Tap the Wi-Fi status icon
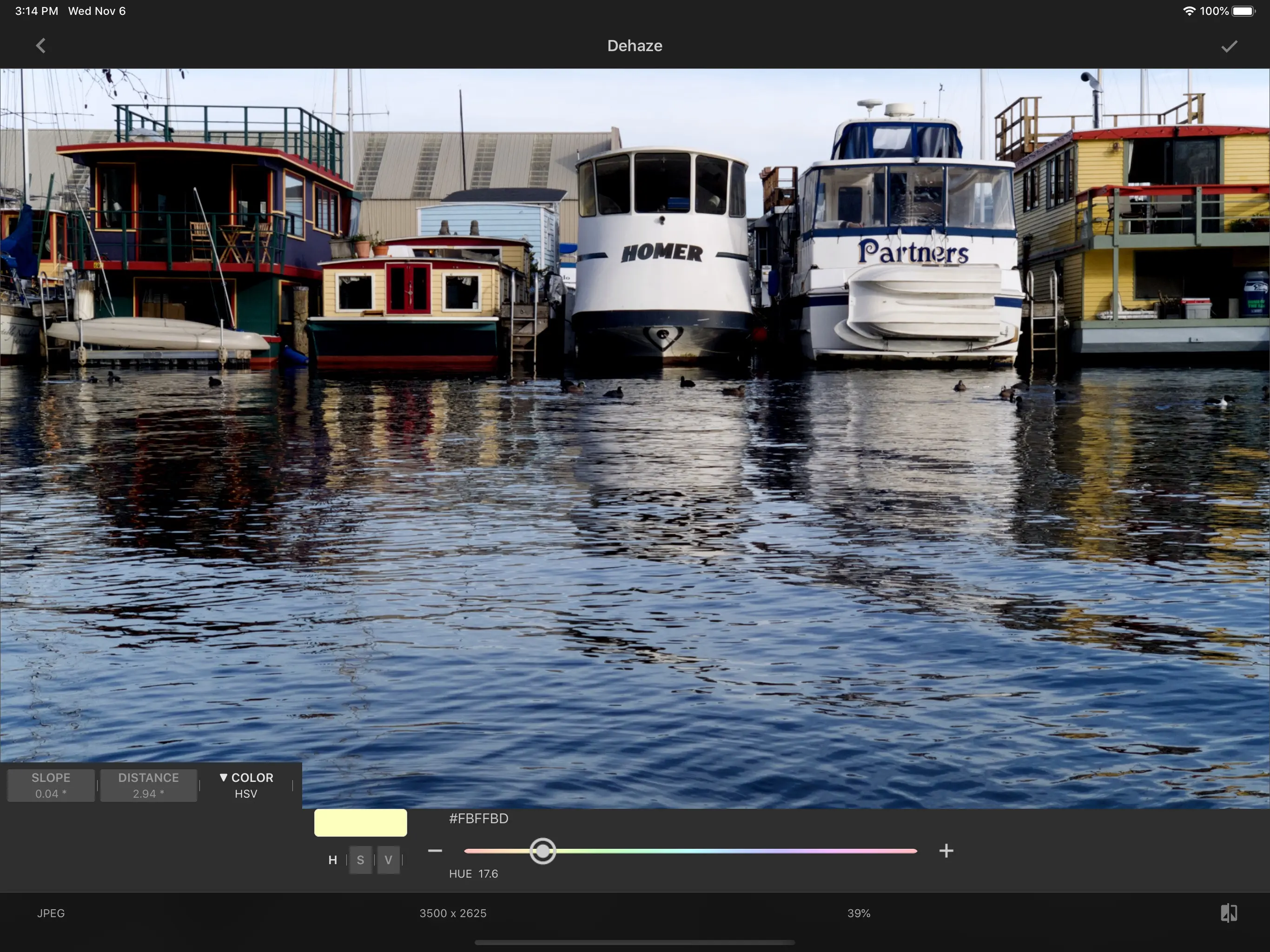This screenshot has height=952, width=1270. (1189, 11)
